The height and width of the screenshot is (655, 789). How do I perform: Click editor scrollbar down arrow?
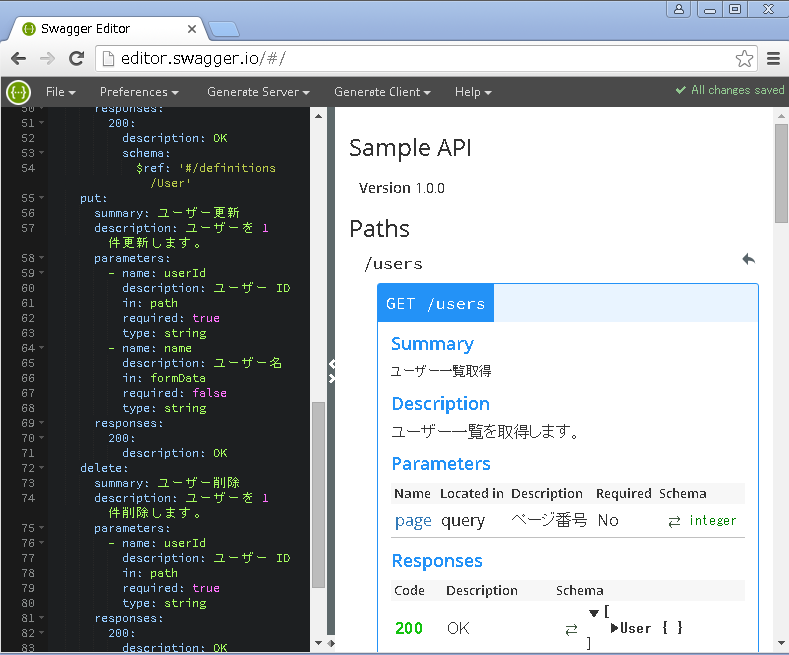click(x=318, y=643)
